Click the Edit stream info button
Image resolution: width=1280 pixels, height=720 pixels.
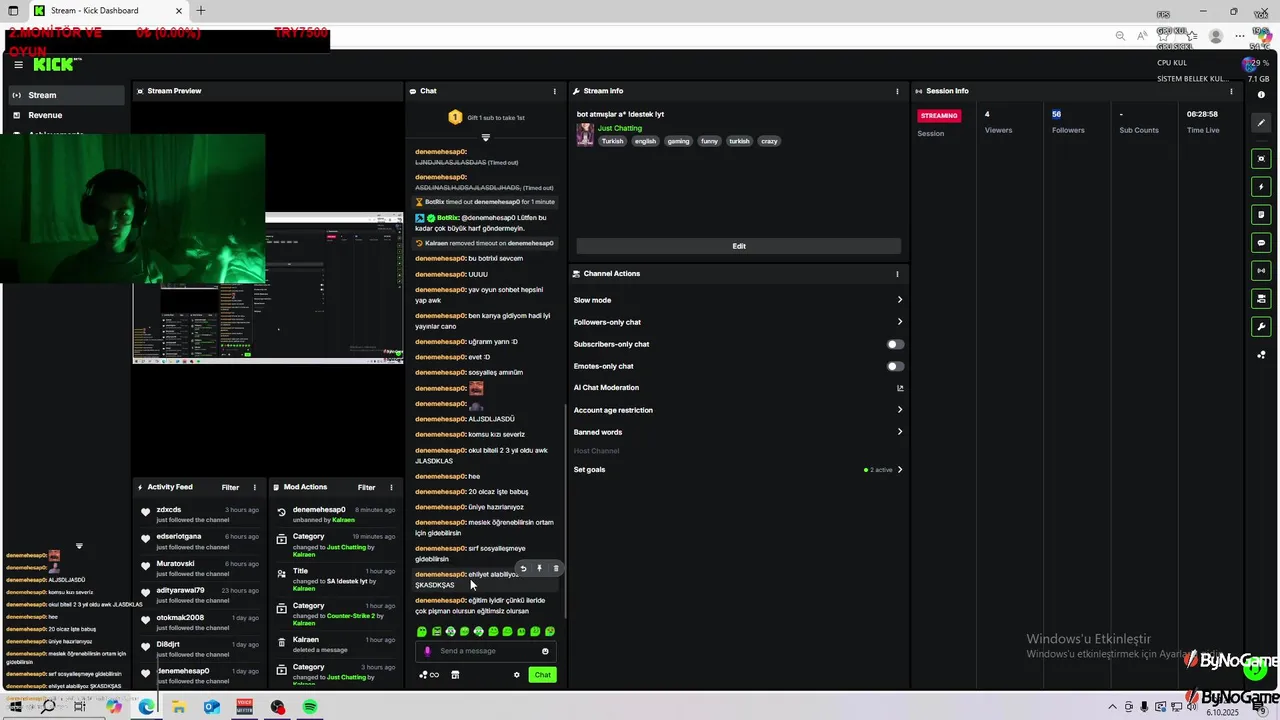[739, 246]
